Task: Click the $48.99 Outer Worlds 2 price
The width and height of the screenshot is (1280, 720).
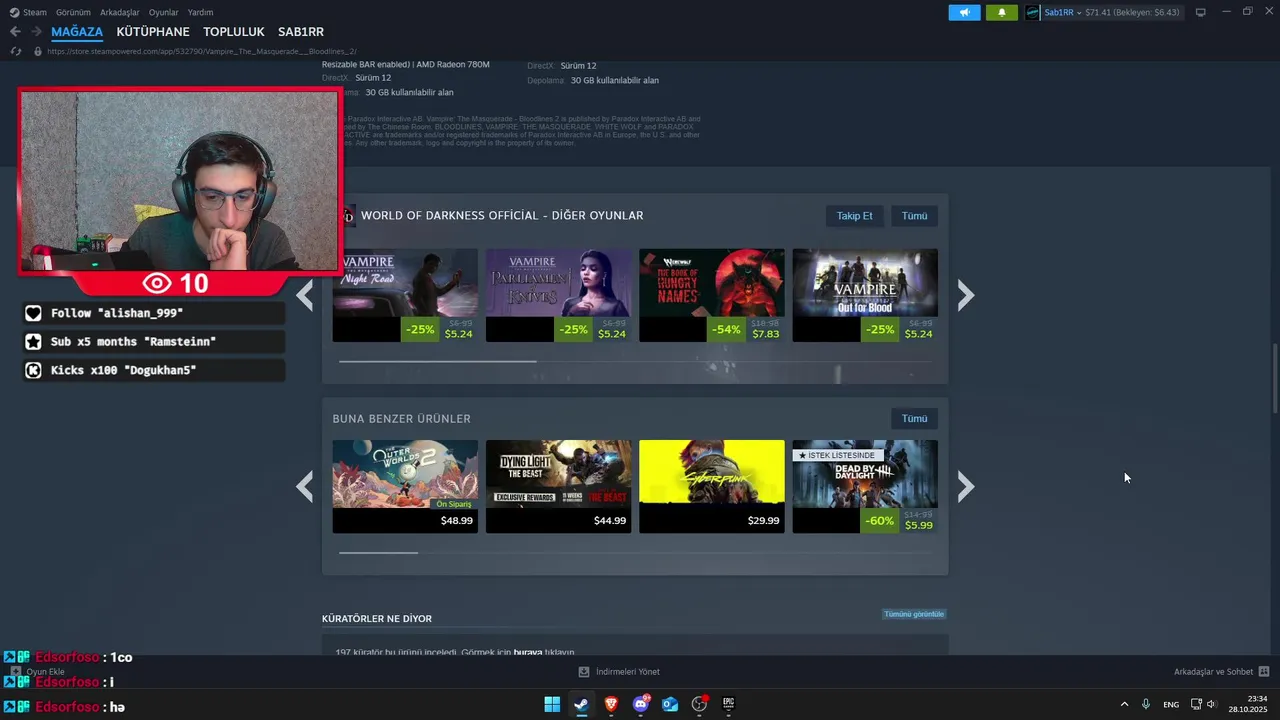Action: pos(457,521)
